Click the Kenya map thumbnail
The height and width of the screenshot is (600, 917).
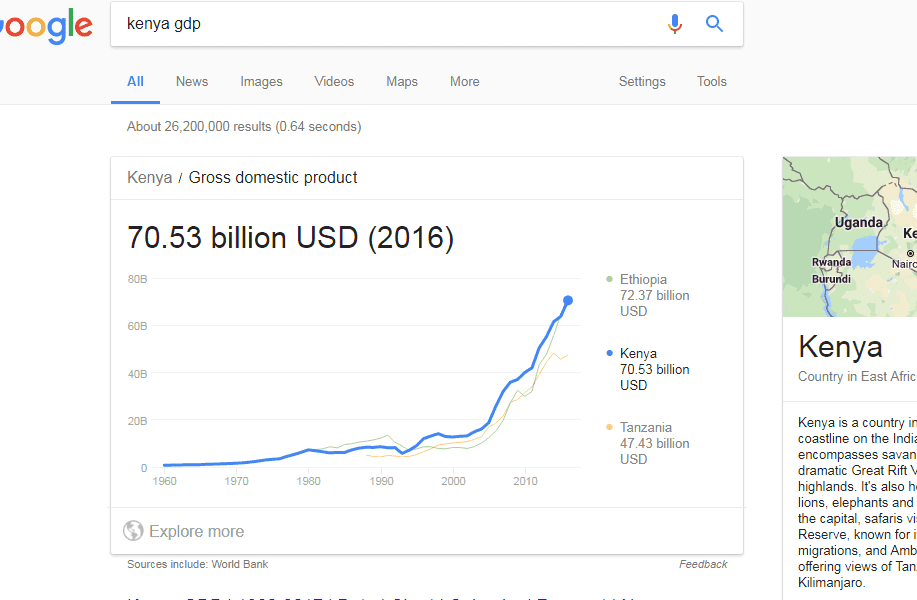click(x=850, y=237)
